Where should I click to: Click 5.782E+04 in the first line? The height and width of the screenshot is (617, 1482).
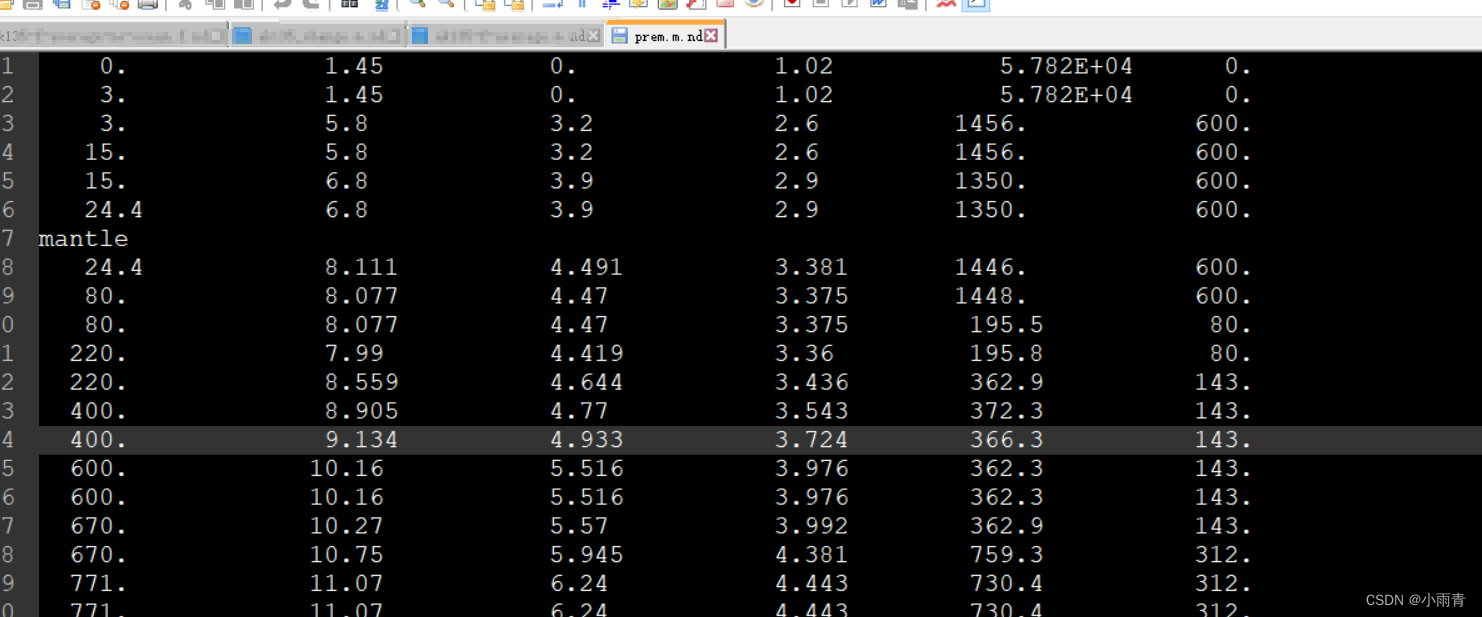(1066, 66)
